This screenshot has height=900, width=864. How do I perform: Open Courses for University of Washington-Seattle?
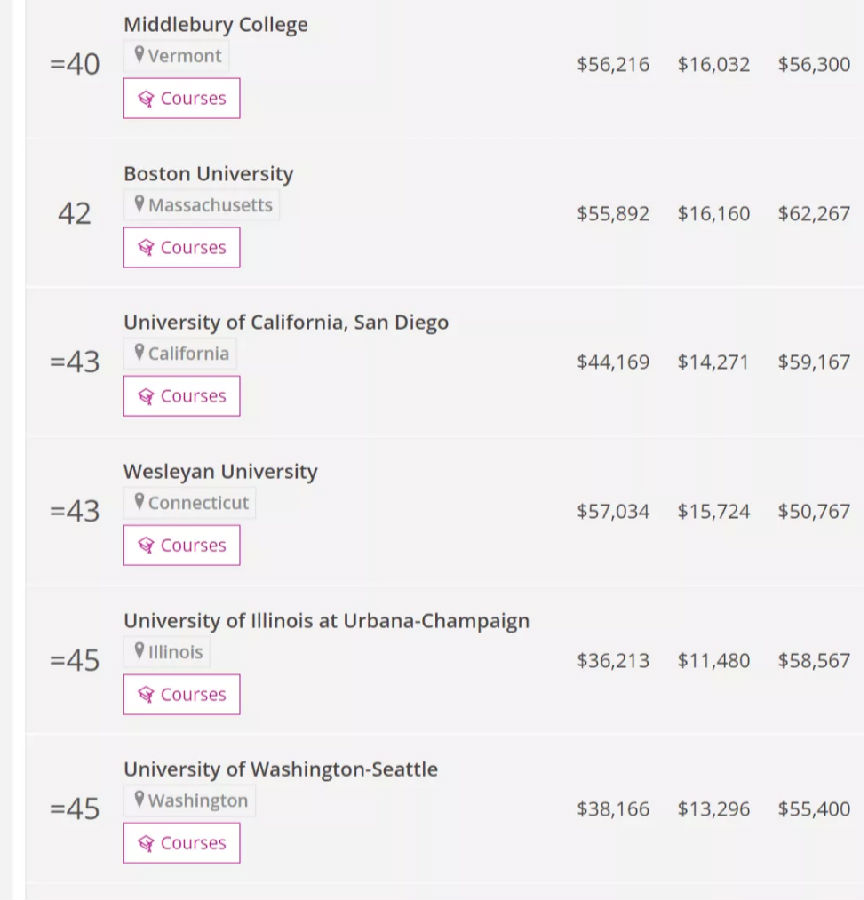[x=182, y=844]
